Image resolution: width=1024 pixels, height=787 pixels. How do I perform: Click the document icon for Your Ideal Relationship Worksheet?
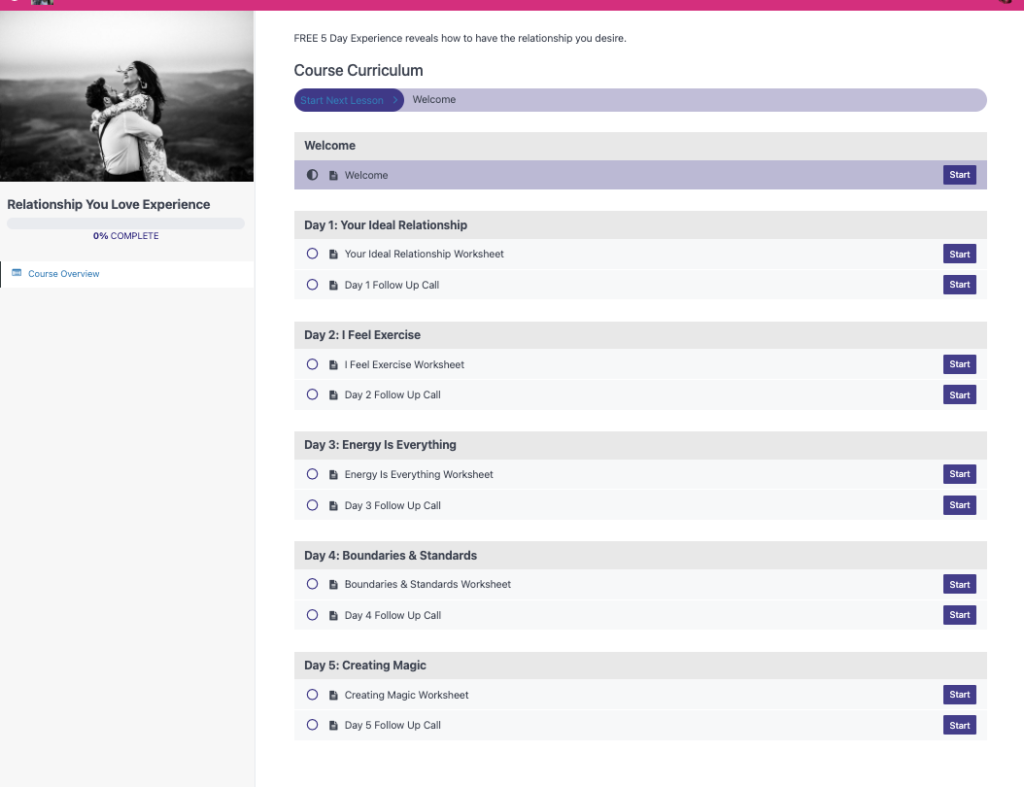333,254
